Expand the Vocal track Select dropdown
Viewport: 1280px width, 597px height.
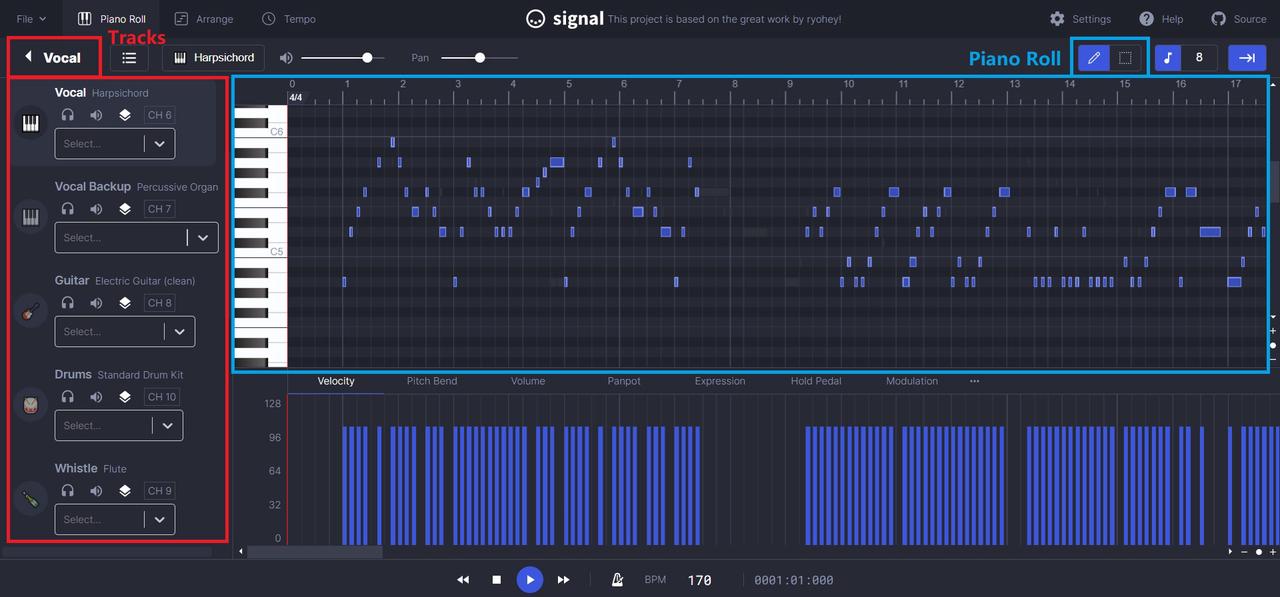tap(115, 144)
